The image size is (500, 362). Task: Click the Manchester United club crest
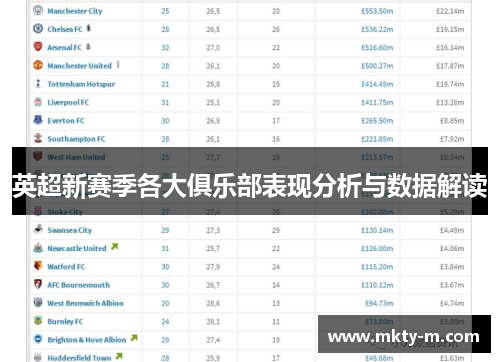[38, 65]
